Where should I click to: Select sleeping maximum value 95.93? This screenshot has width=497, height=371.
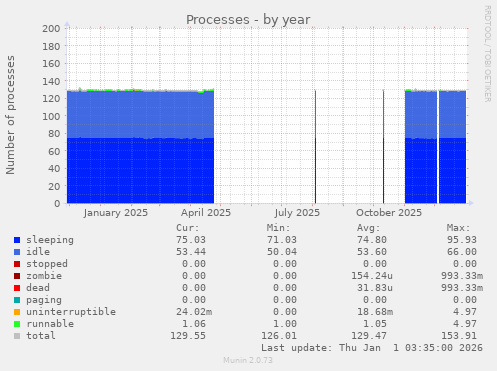pyautogui.click(x=462, y=240)
